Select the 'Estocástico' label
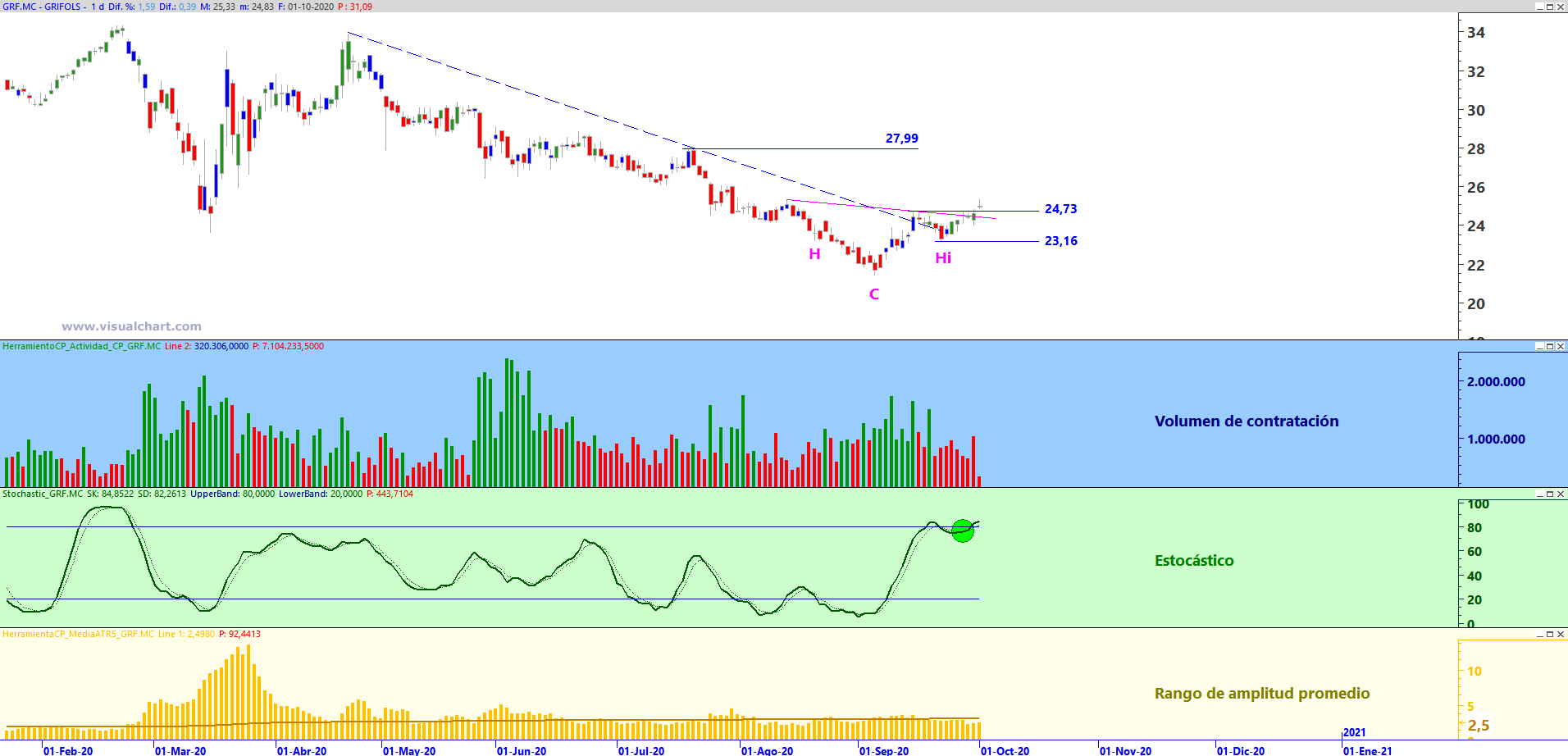The image size is (1568, 756). point(1194,561)
